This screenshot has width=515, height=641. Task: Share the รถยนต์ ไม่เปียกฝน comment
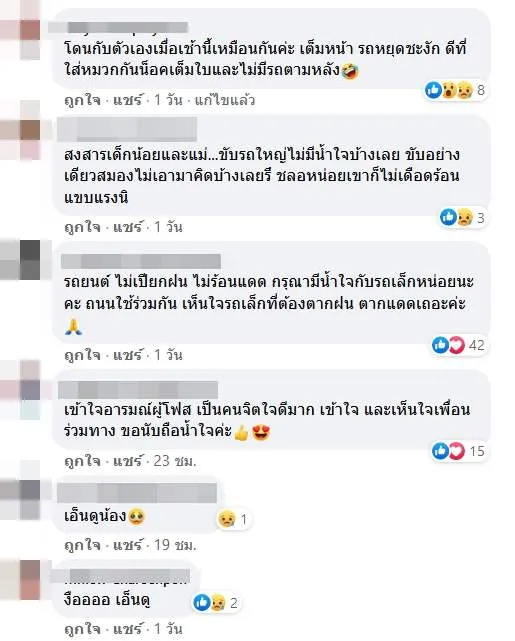click(128, 355)
